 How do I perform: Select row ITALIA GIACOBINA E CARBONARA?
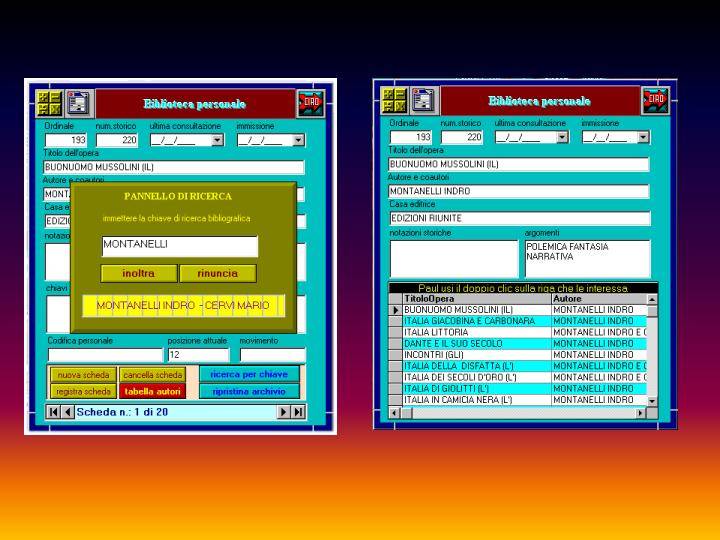coord(524,321)
